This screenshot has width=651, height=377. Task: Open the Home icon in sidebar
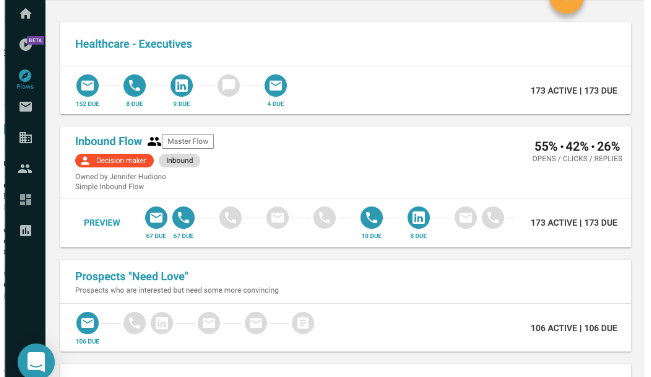click(25, 14)
